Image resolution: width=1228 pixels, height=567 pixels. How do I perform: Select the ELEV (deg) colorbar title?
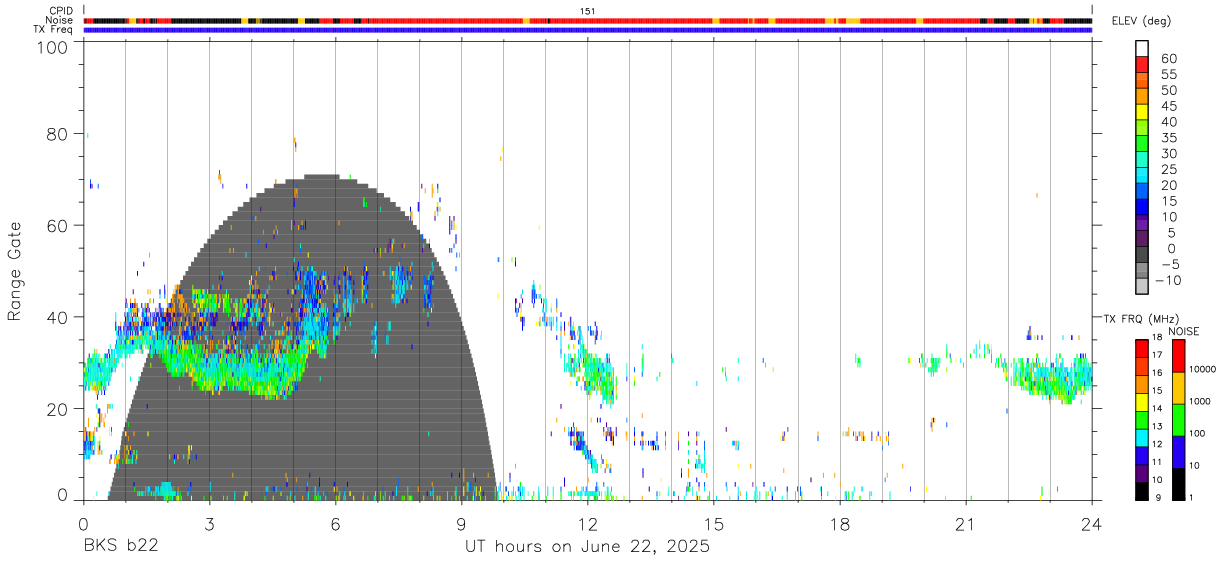[x=1140, y=21]
